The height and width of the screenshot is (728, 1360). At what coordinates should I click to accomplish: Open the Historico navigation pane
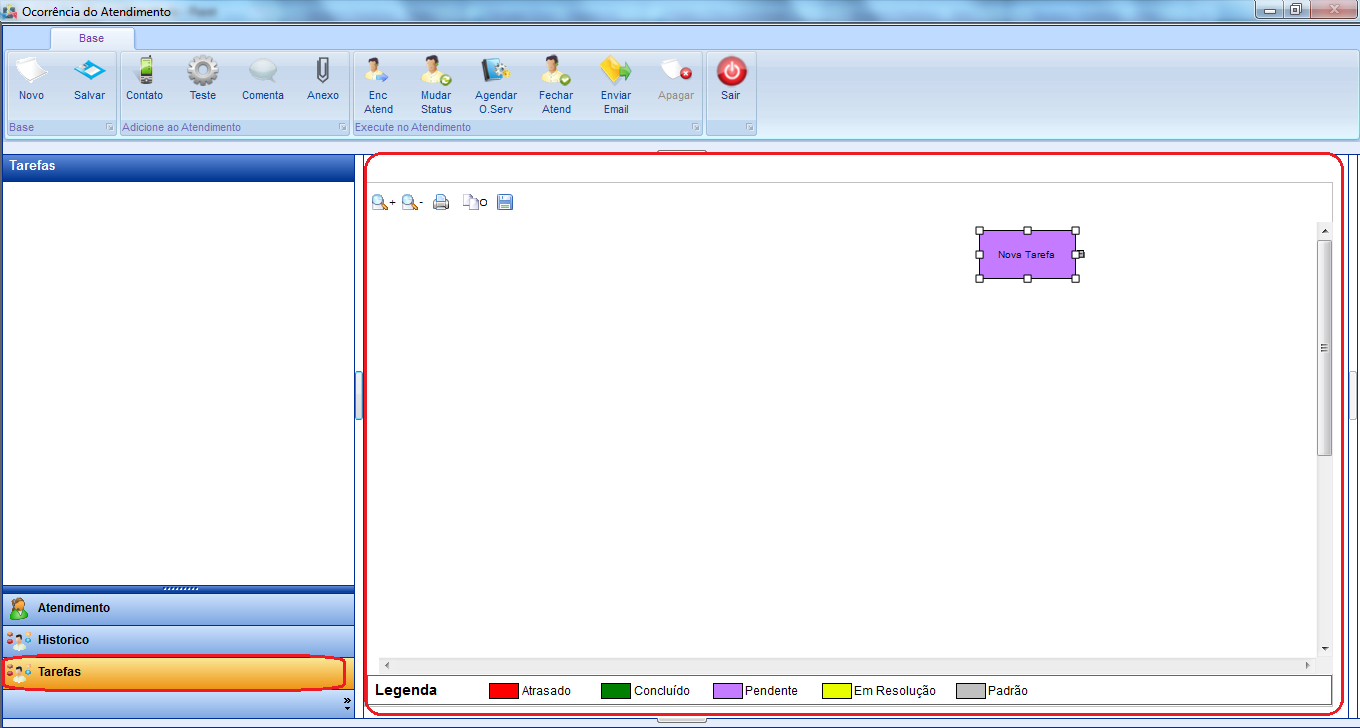[x=178, y=640]
